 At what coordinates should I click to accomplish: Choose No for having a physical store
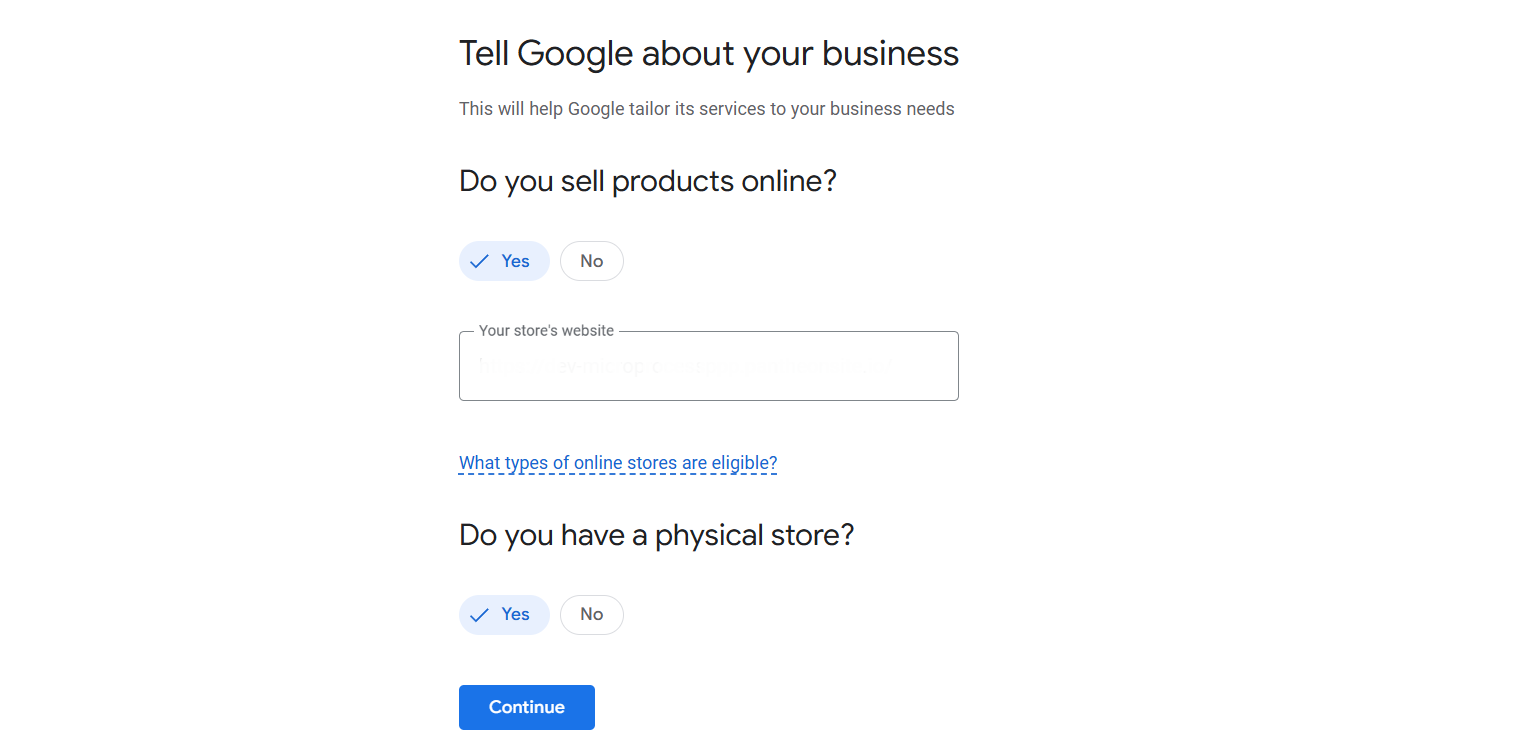[591, 615]
